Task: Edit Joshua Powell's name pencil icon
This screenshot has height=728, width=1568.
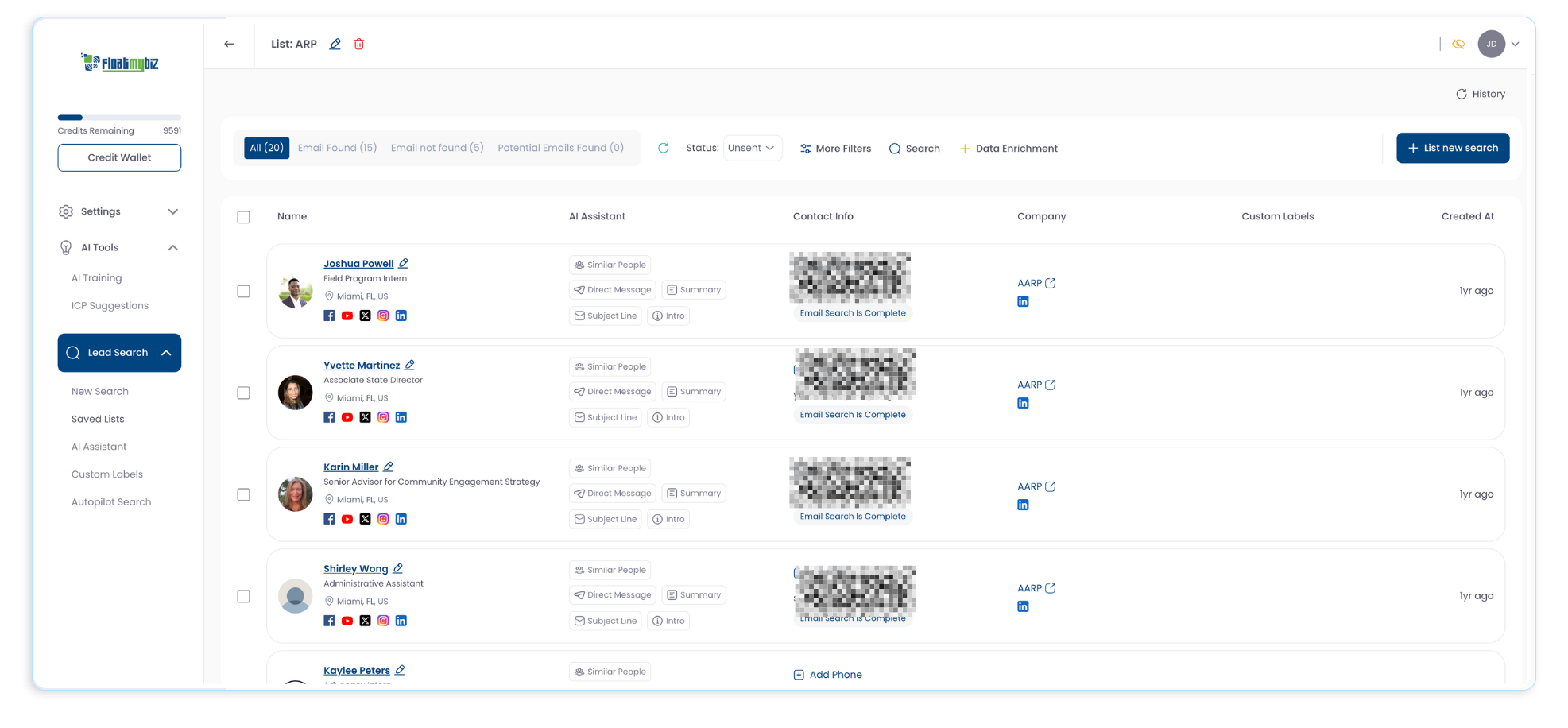Action: [404, 263]
